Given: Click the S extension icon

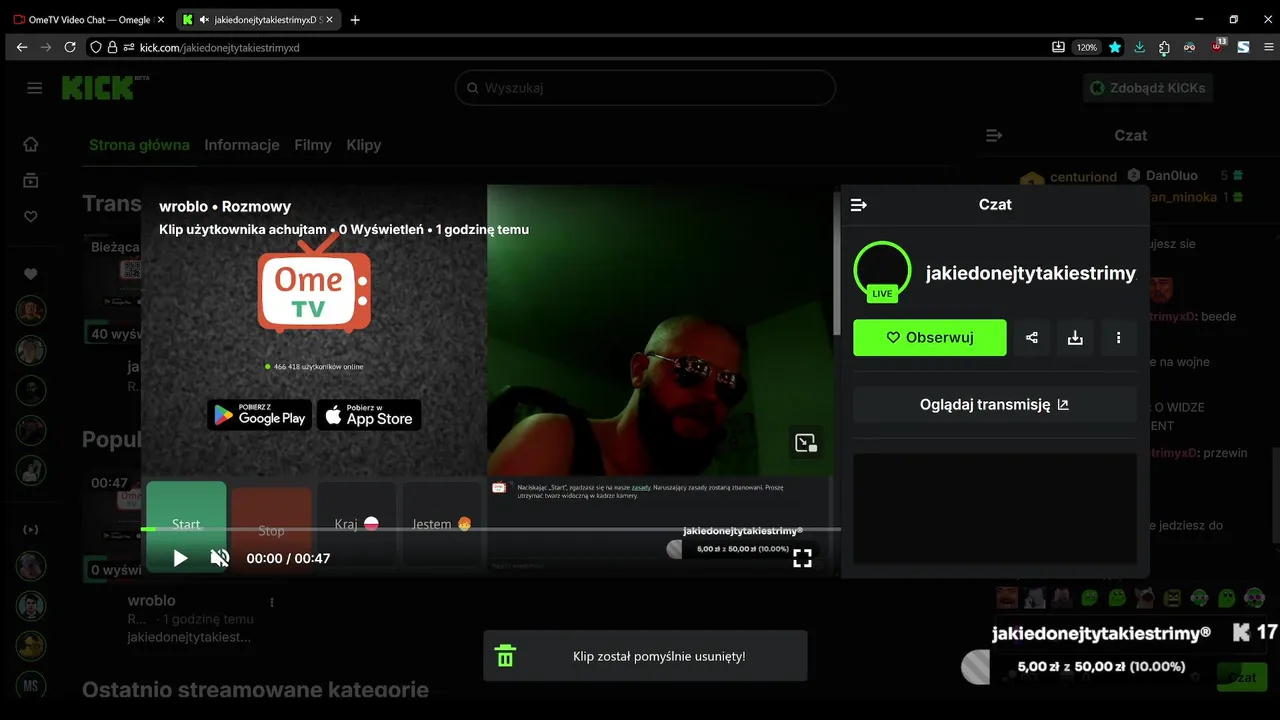Looking at the screenshot, I should (x=1243, y=47).
